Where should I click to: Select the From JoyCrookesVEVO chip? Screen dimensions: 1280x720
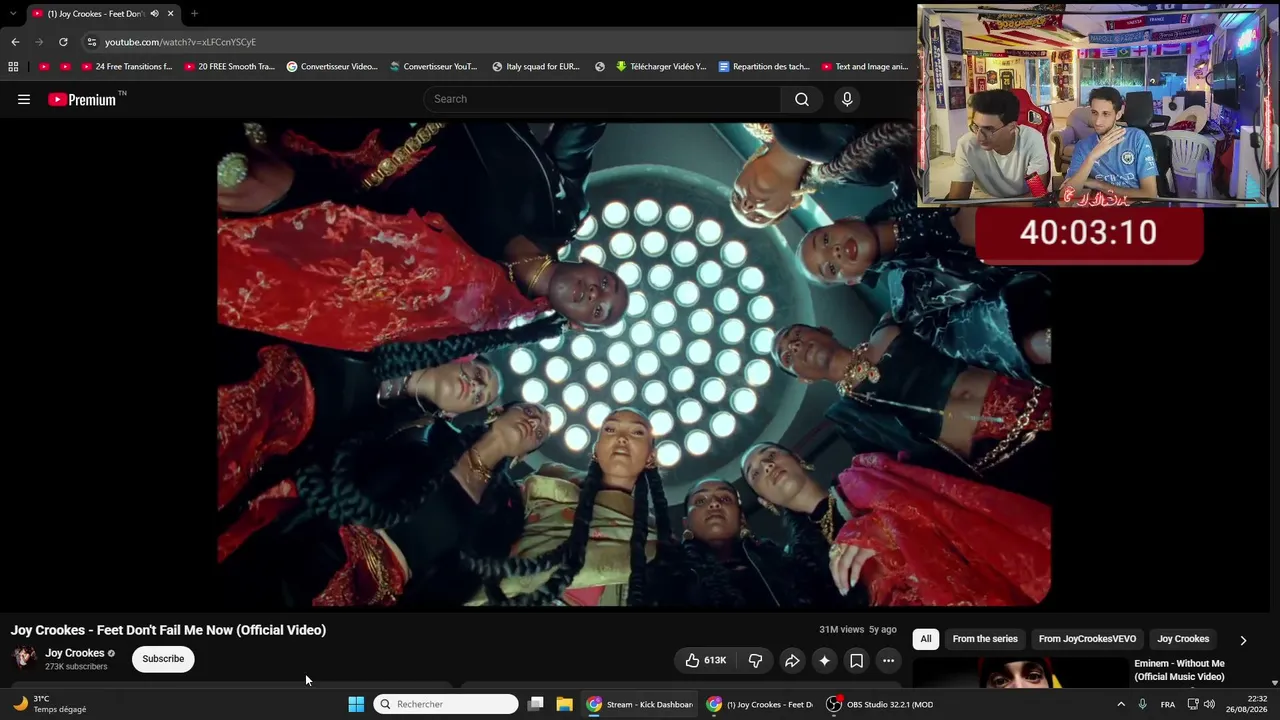point(1087,639)
